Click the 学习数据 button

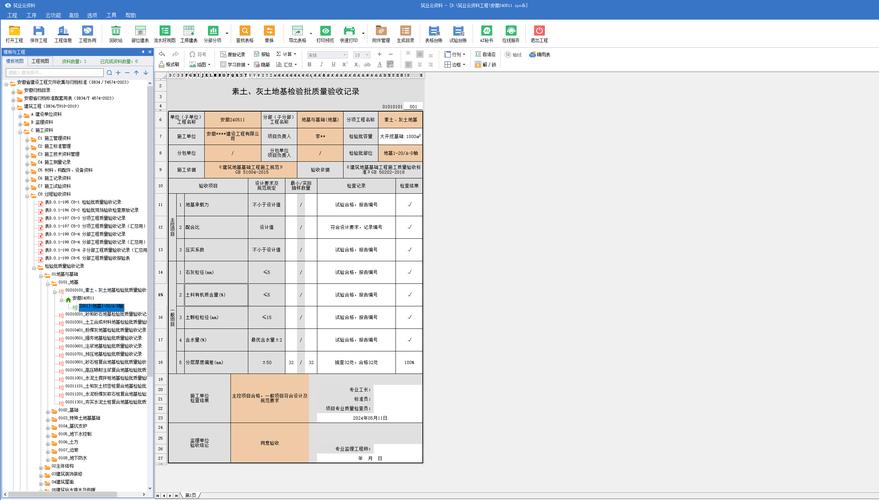click(233, 64)
